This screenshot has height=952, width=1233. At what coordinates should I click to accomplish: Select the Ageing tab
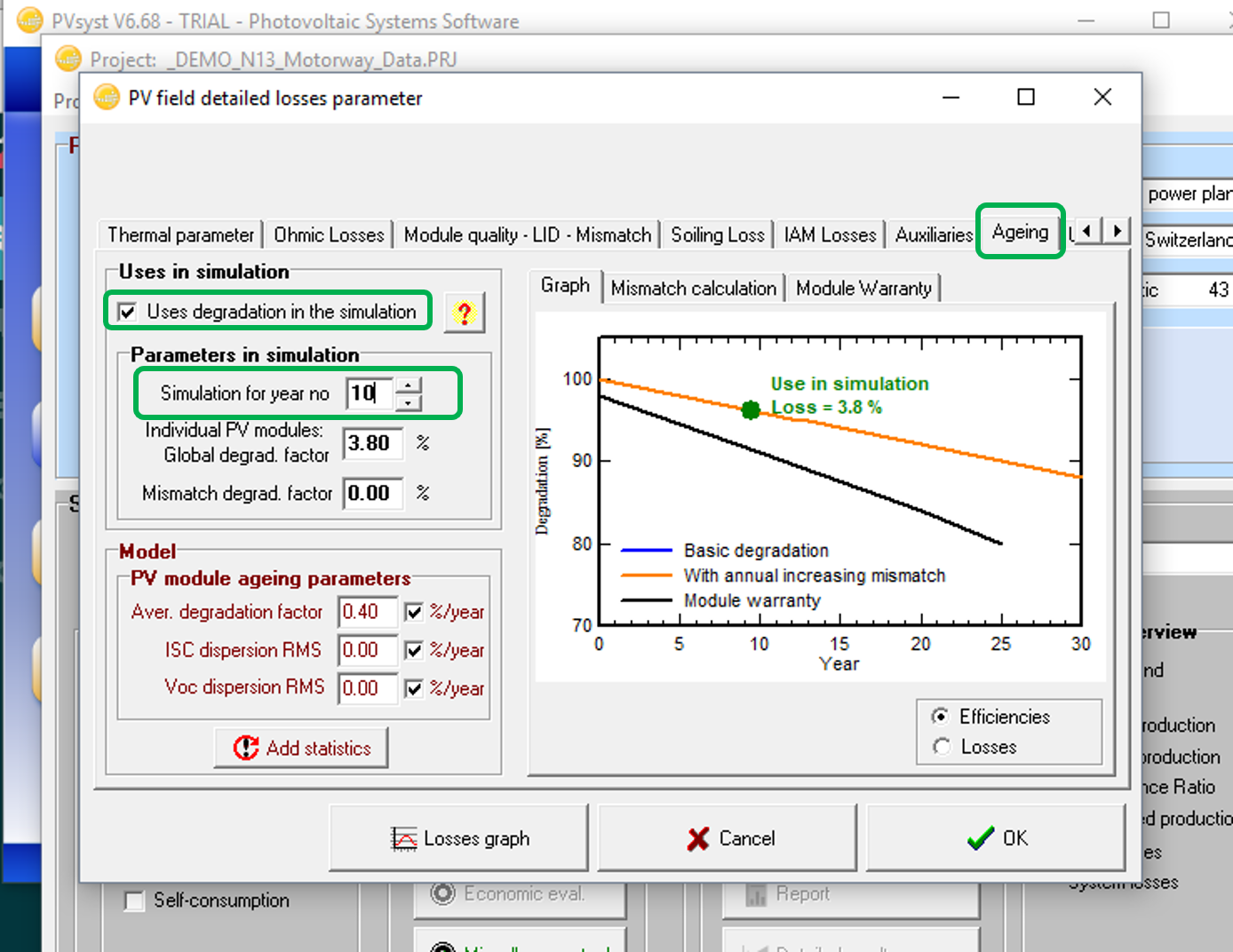[1020, 232]
